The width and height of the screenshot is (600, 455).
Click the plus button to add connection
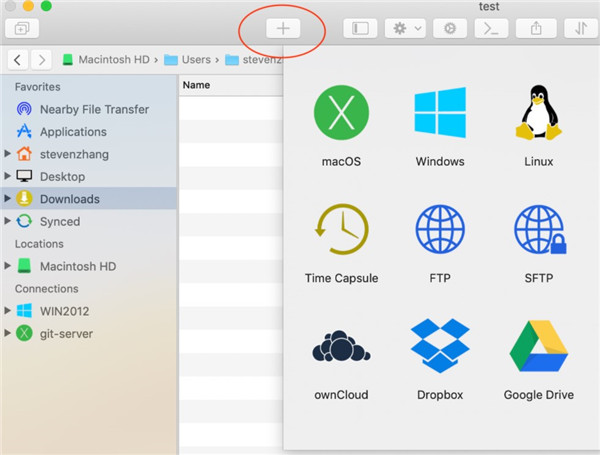283,29
